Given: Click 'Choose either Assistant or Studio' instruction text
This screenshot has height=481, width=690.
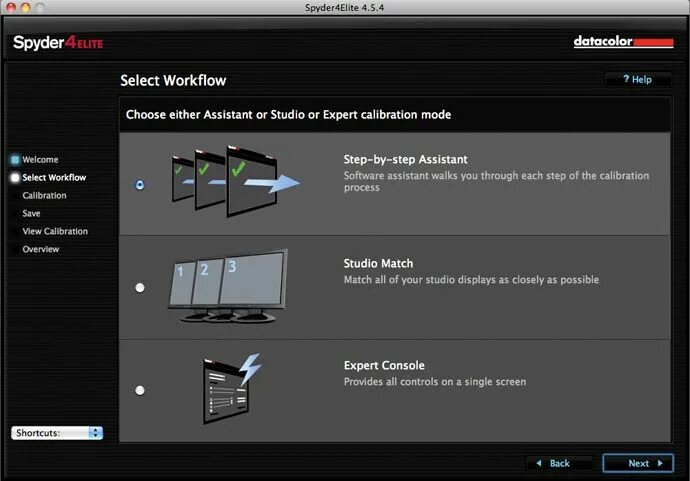Looking at the screenshot, I should coord(288,114).
